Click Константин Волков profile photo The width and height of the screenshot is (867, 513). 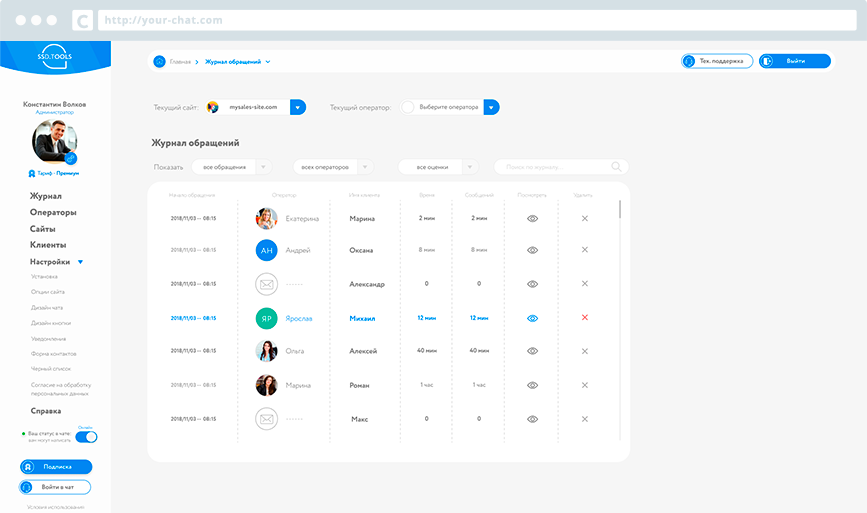pyautogui.click(x=54, y=142)
